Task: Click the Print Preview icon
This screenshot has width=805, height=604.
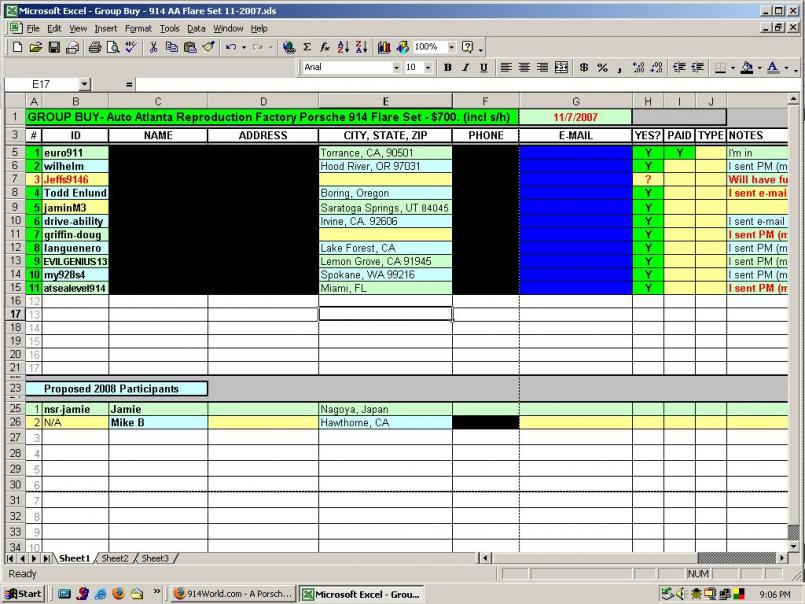Action: point(113,46)
